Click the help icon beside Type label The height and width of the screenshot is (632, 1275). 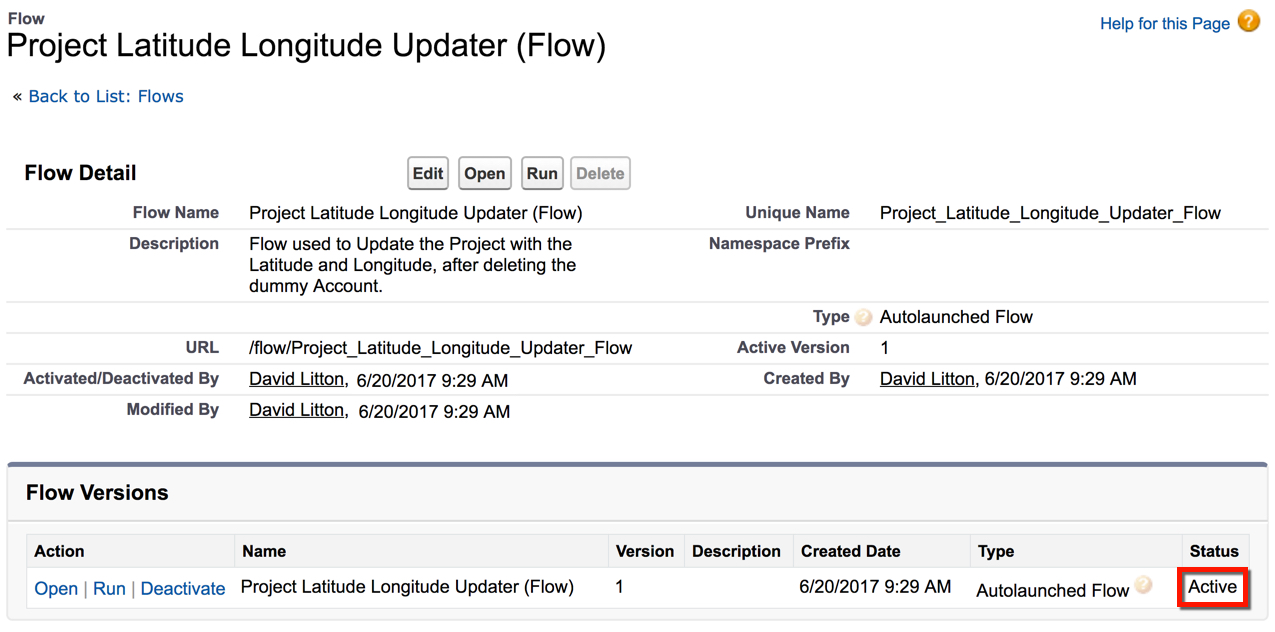point(864,317)
